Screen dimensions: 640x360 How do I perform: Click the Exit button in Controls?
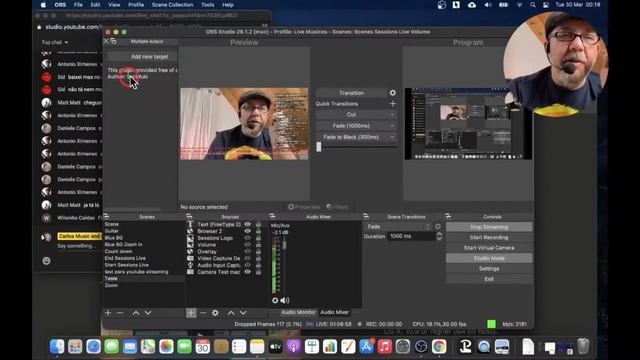click(x=489, y=279)
